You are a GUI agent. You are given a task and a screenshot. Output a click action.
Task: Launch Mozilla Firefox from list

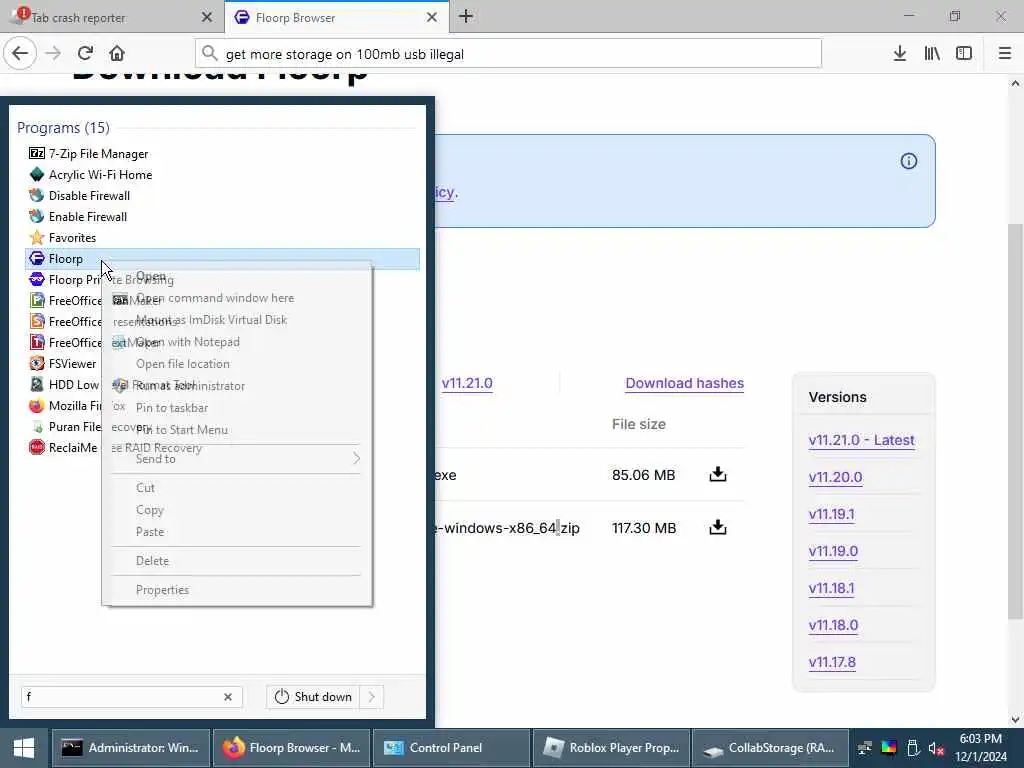pos(64,406)
